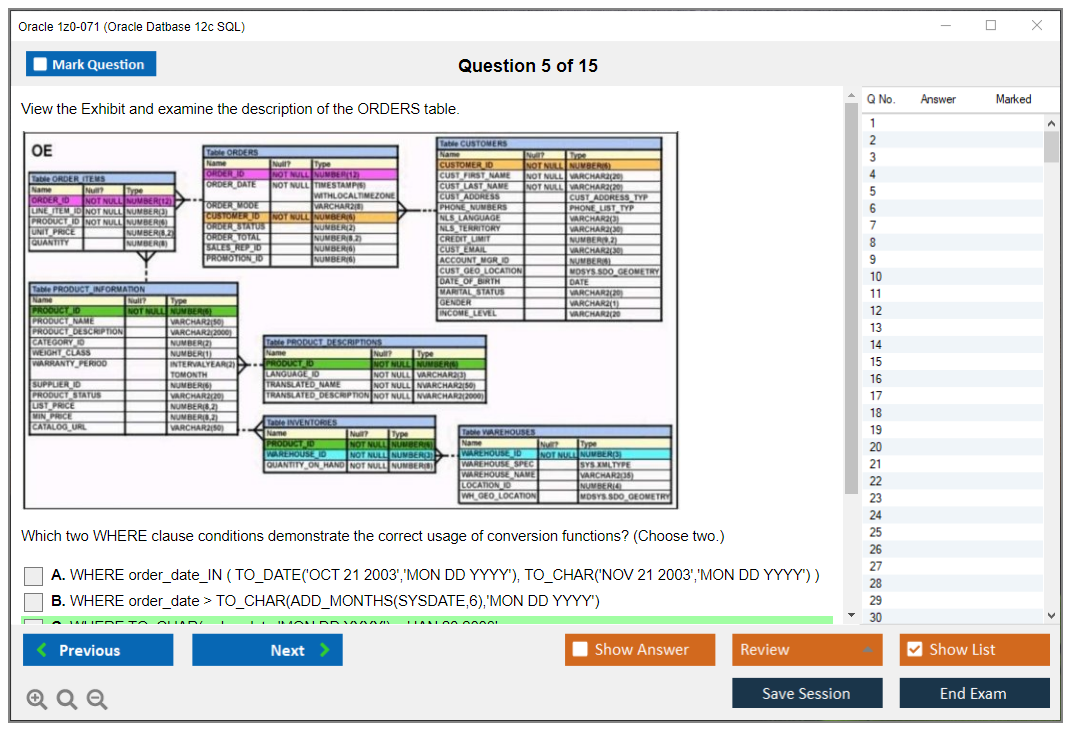Click the OE schema exhibit diagram

(350, 320)
